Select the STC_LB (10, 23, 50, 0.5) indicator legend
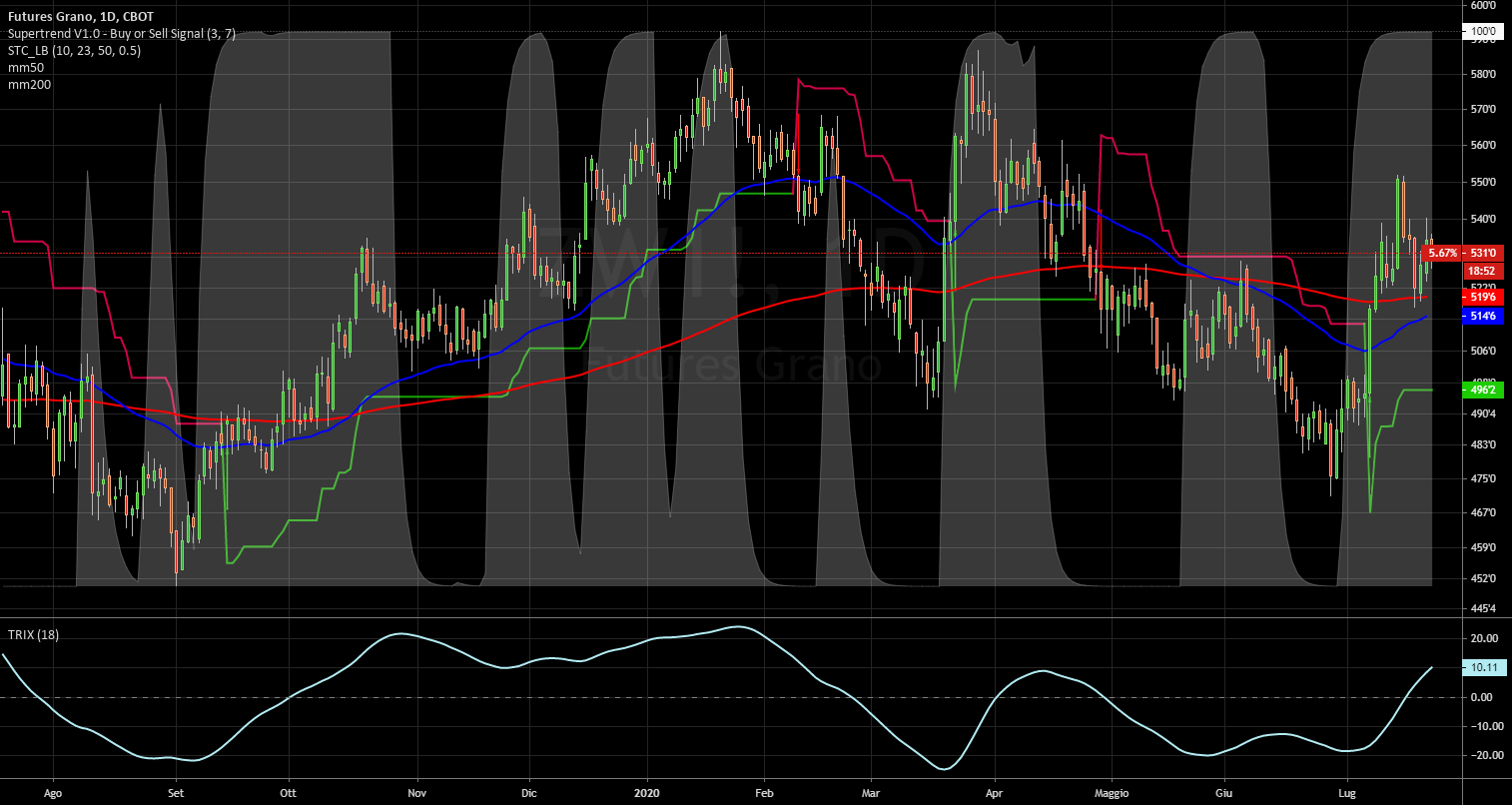The image size is (1512, 805). 75,50
